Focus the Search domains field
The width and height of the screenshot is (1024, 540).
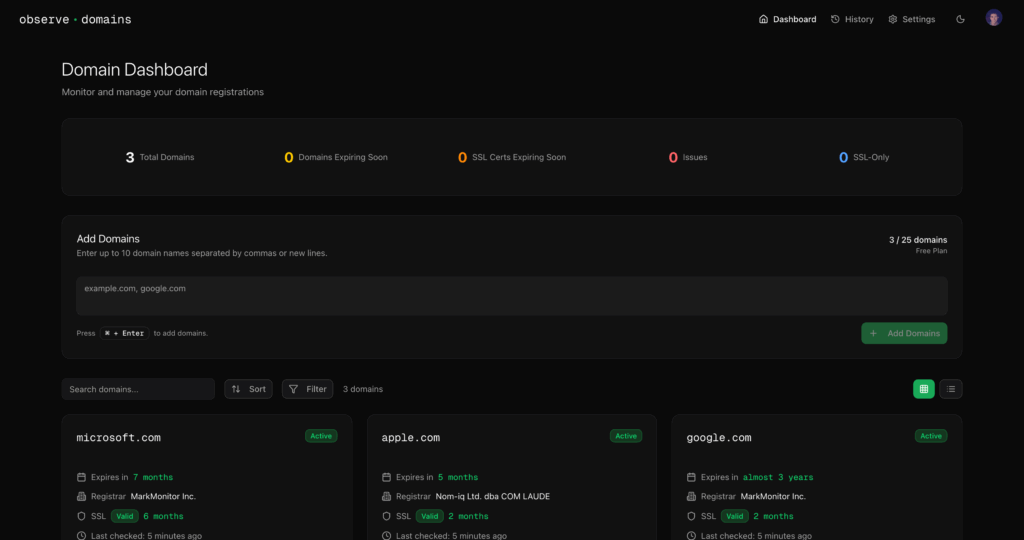(138, 389)
